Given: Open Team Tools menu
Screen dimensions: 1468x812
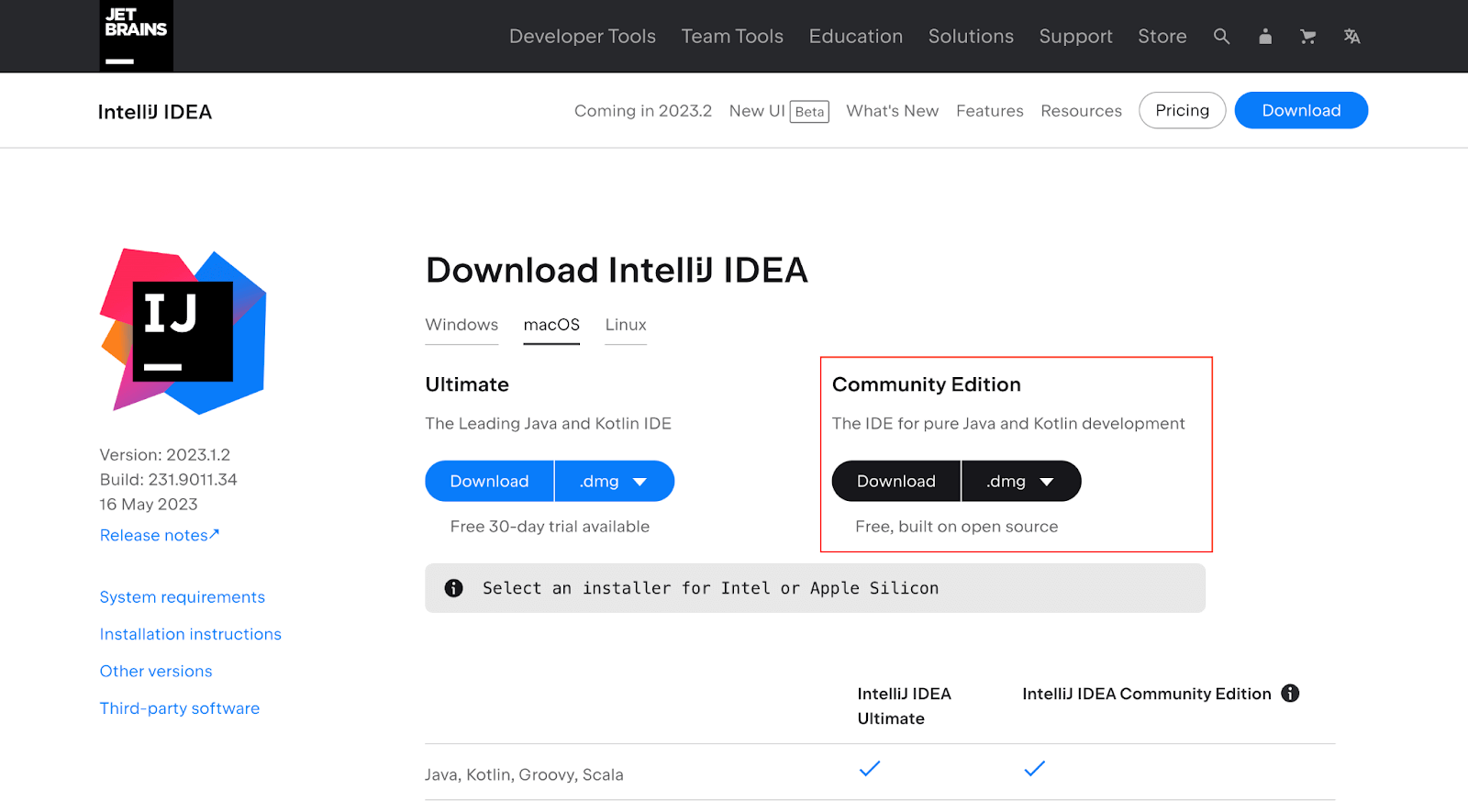Looking at the screenshot, I should click(x=732, y=37).
